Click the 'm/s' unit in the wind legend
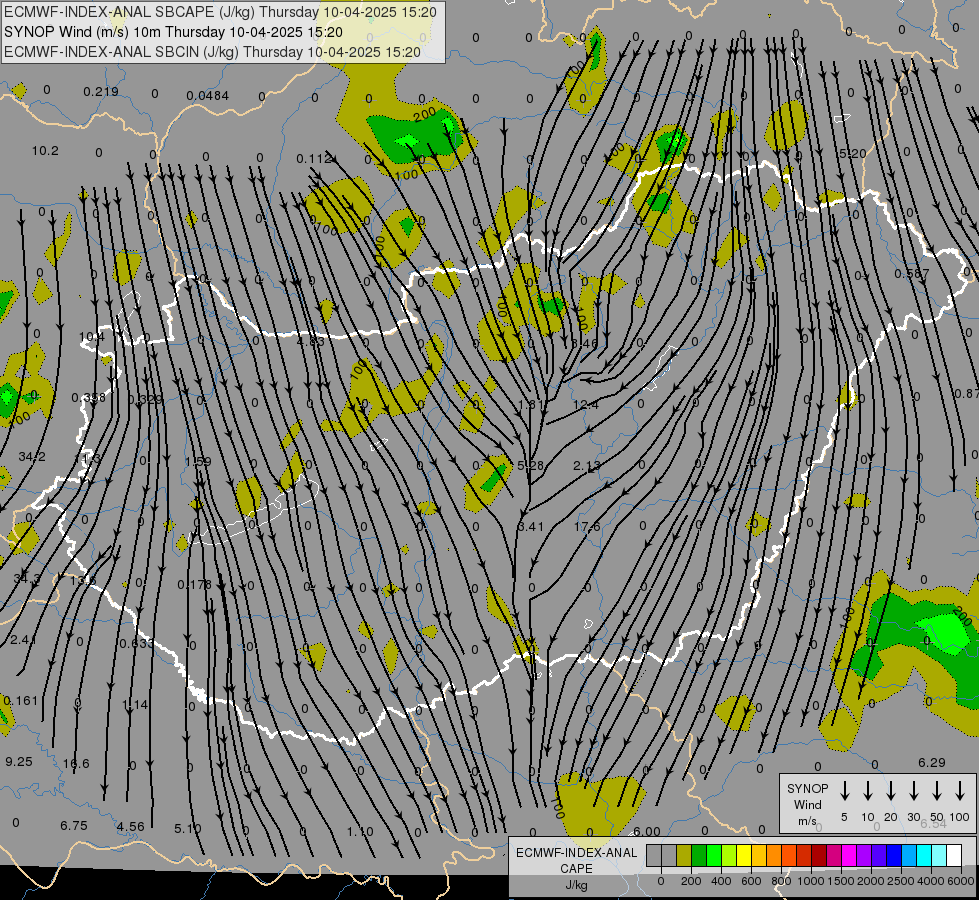 click(807, 821)
